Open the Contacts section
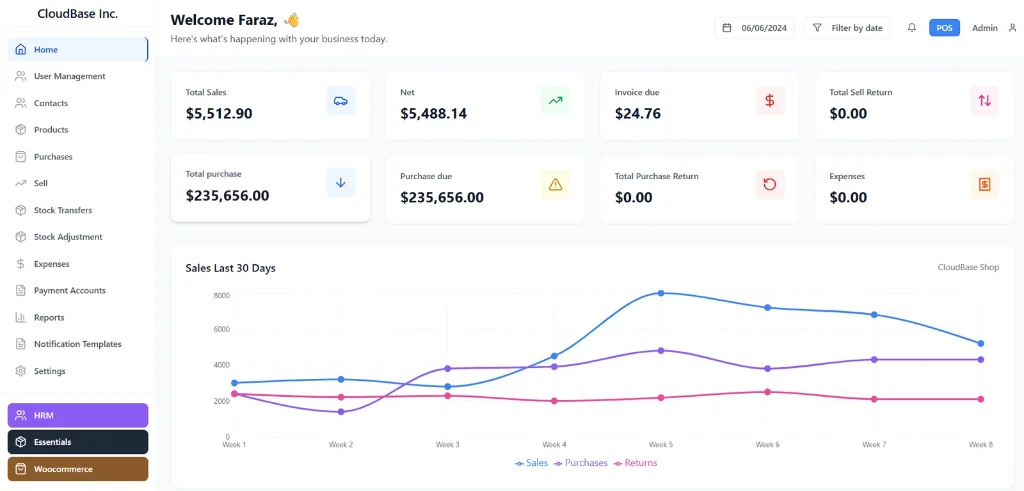Viewport: 1024px width, 491px height. click(x=78, y=103)
